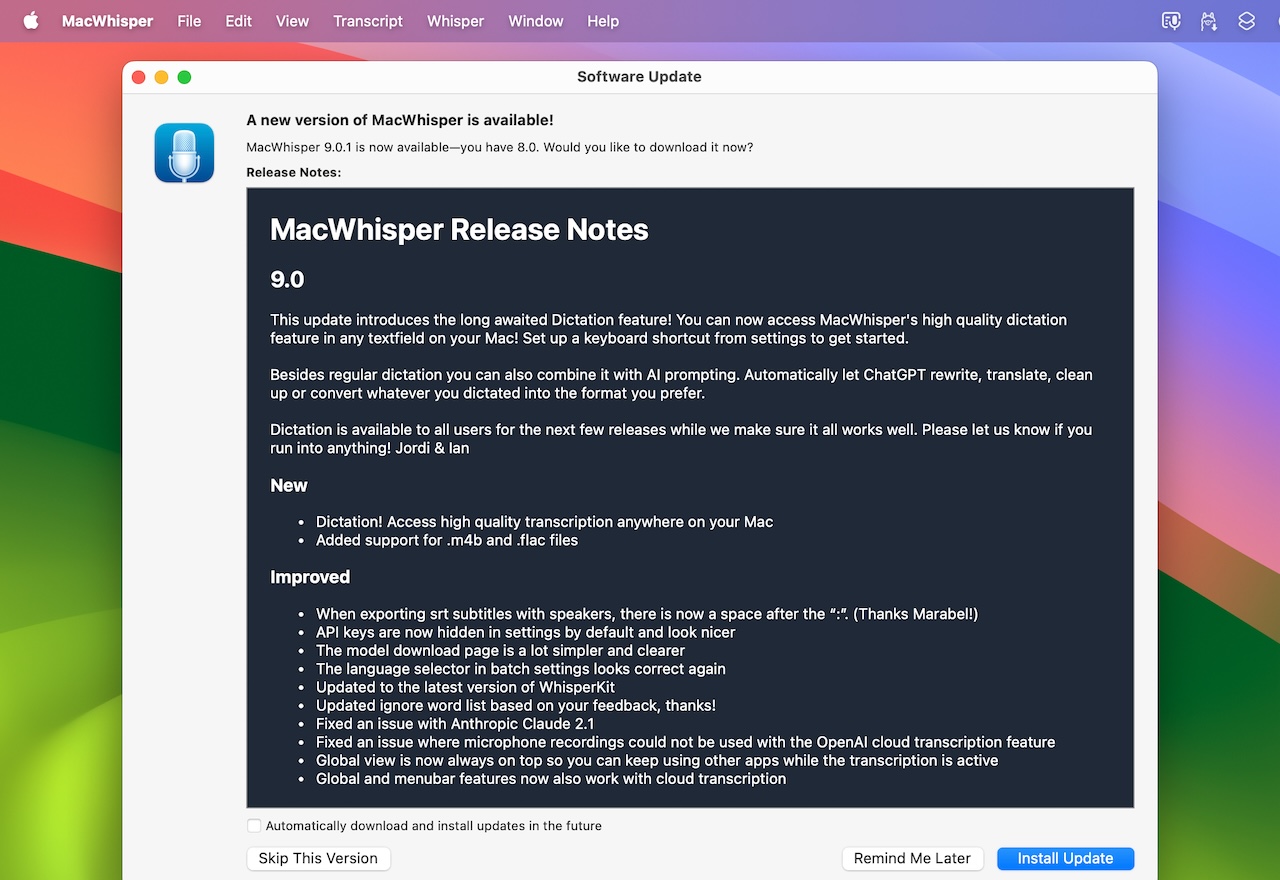Open the Shortcuts layers menu bar icon

[x=1246, y=21]
